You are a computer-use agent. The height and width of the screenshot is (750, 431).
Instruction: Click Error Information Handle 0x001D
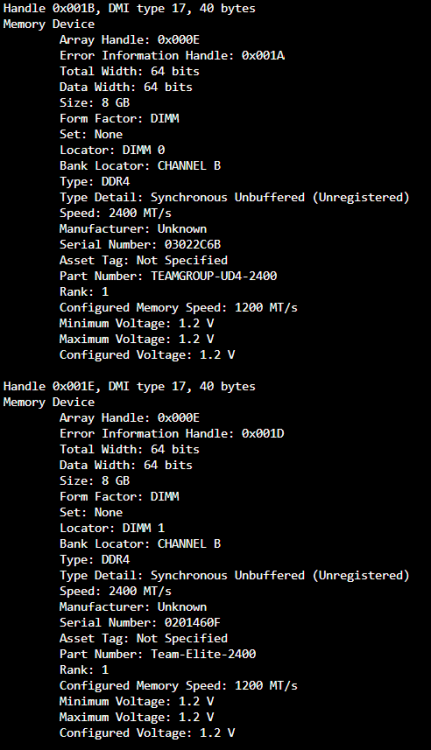click(x=172, y=433)
